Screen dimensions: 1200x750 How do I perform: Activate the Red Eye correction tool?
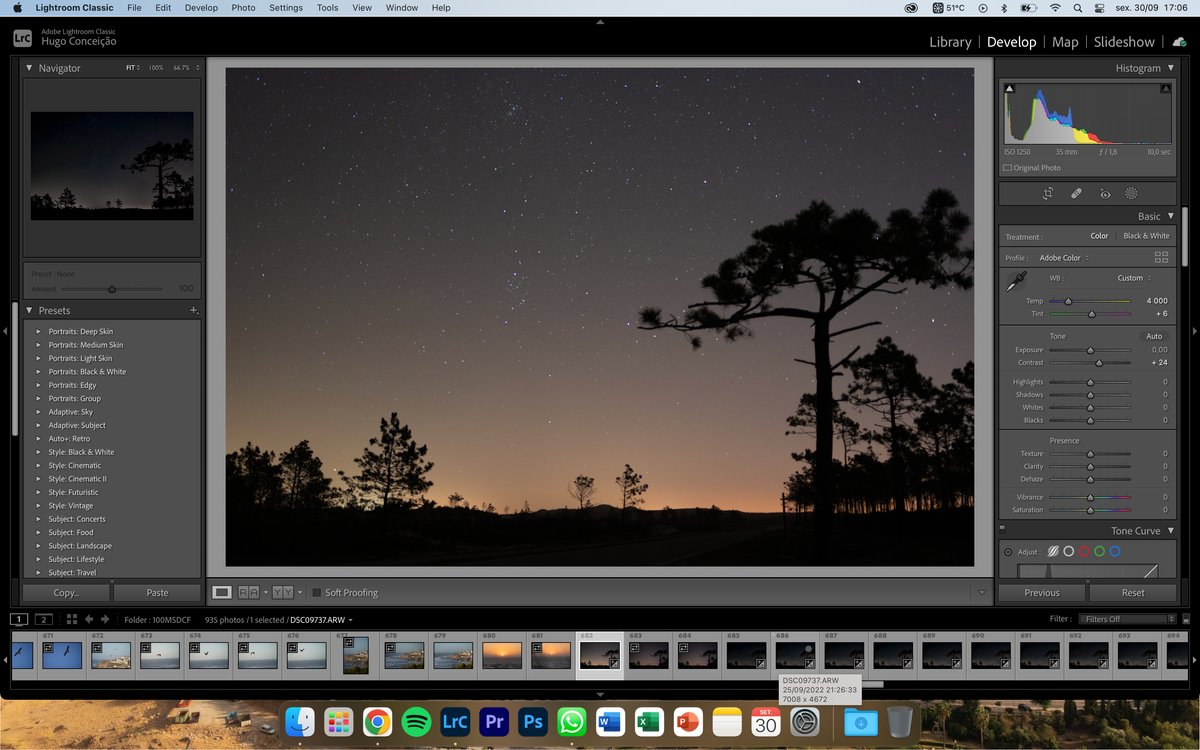tap(1105, 194)
